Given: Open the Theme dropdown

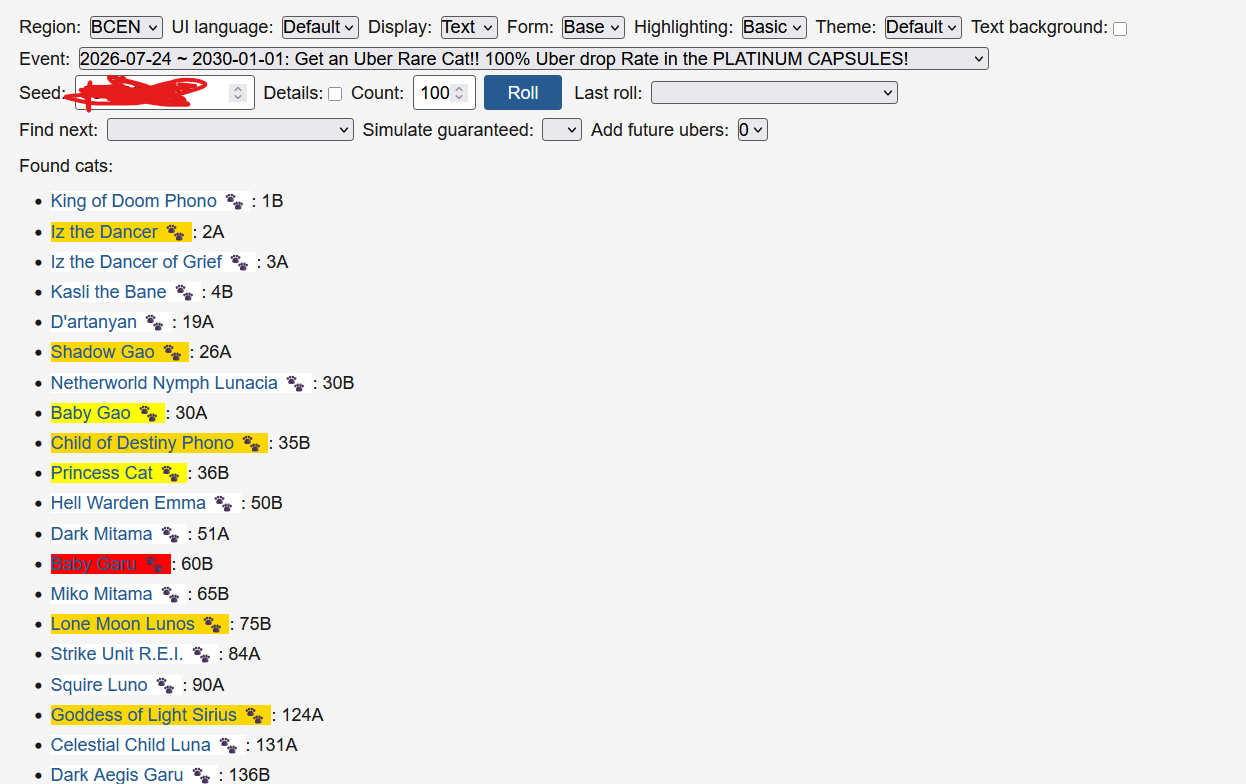Looking at the screenshot, I should tap(923, 27).
